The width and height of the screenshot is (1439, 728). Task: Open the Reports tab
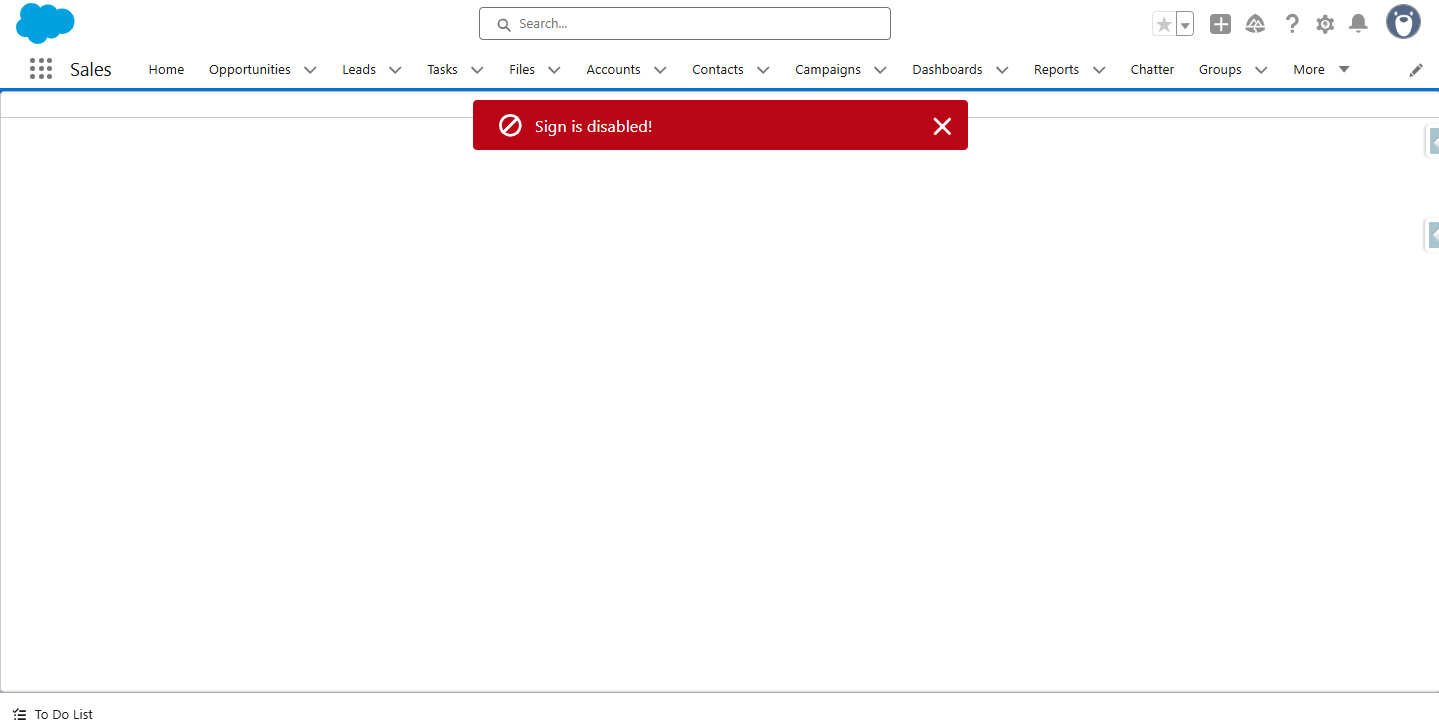coord(1056,69)
